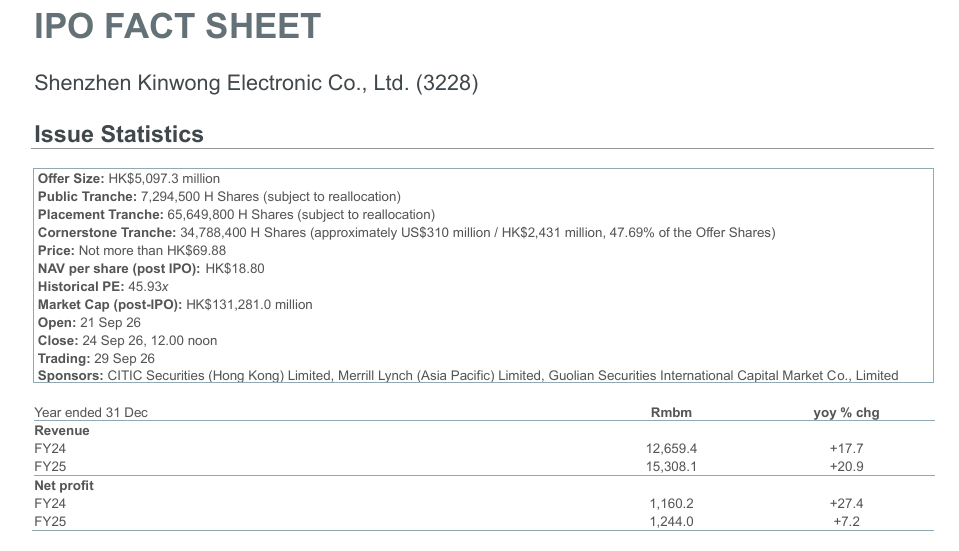Click the Sponsors CITIC Securities line
959x551 pixels.
click(468, 375)
